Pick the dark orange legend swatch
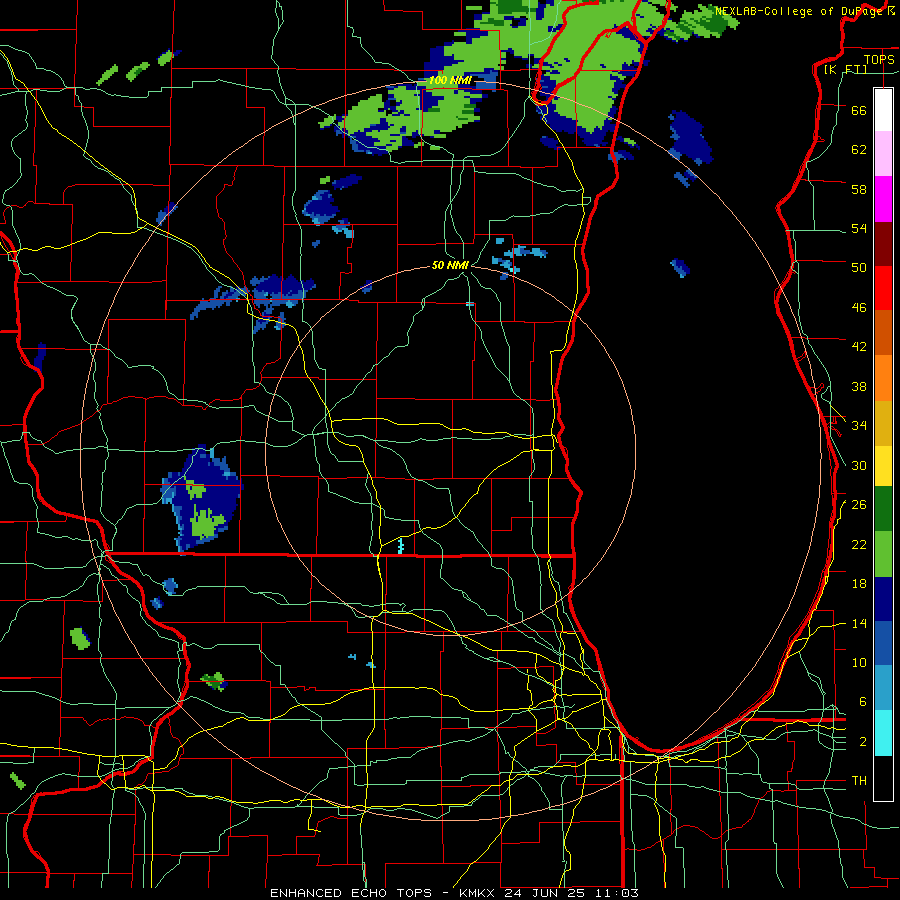900x900 pixels. 883,332
